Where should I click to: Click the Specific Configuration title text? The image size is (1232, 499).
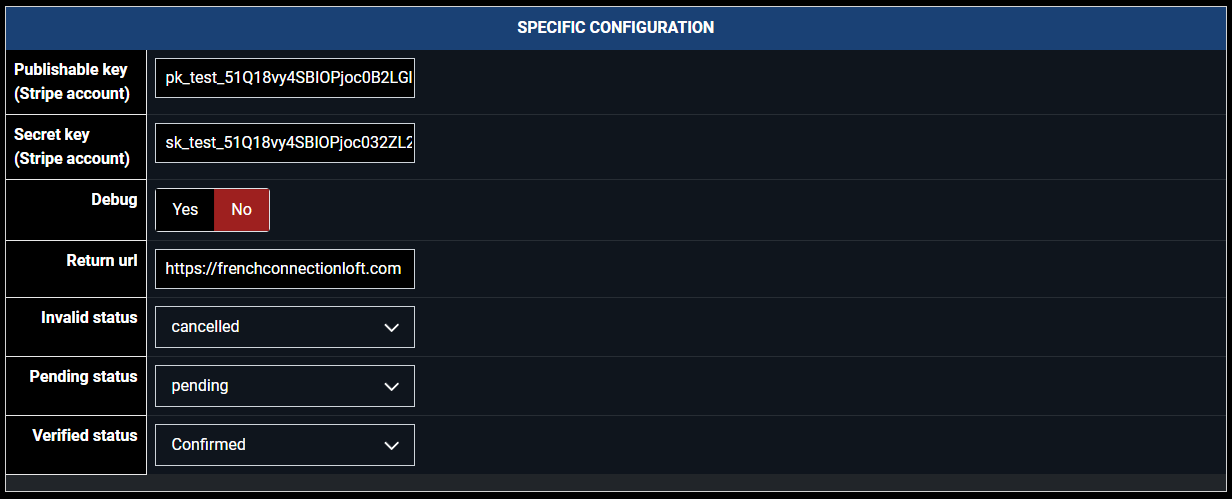(615, 28)
